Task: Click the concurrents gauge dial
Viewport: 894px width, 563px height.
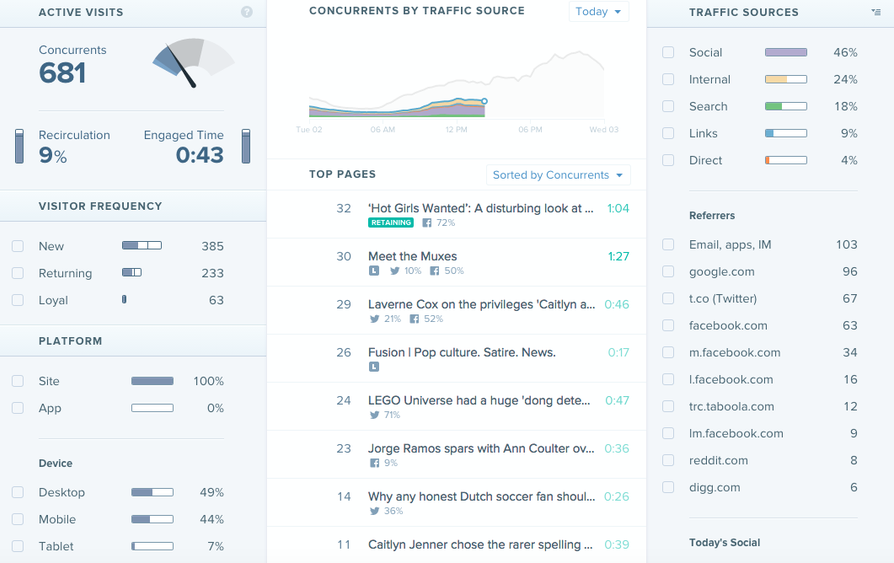Action: click(192, 62)
